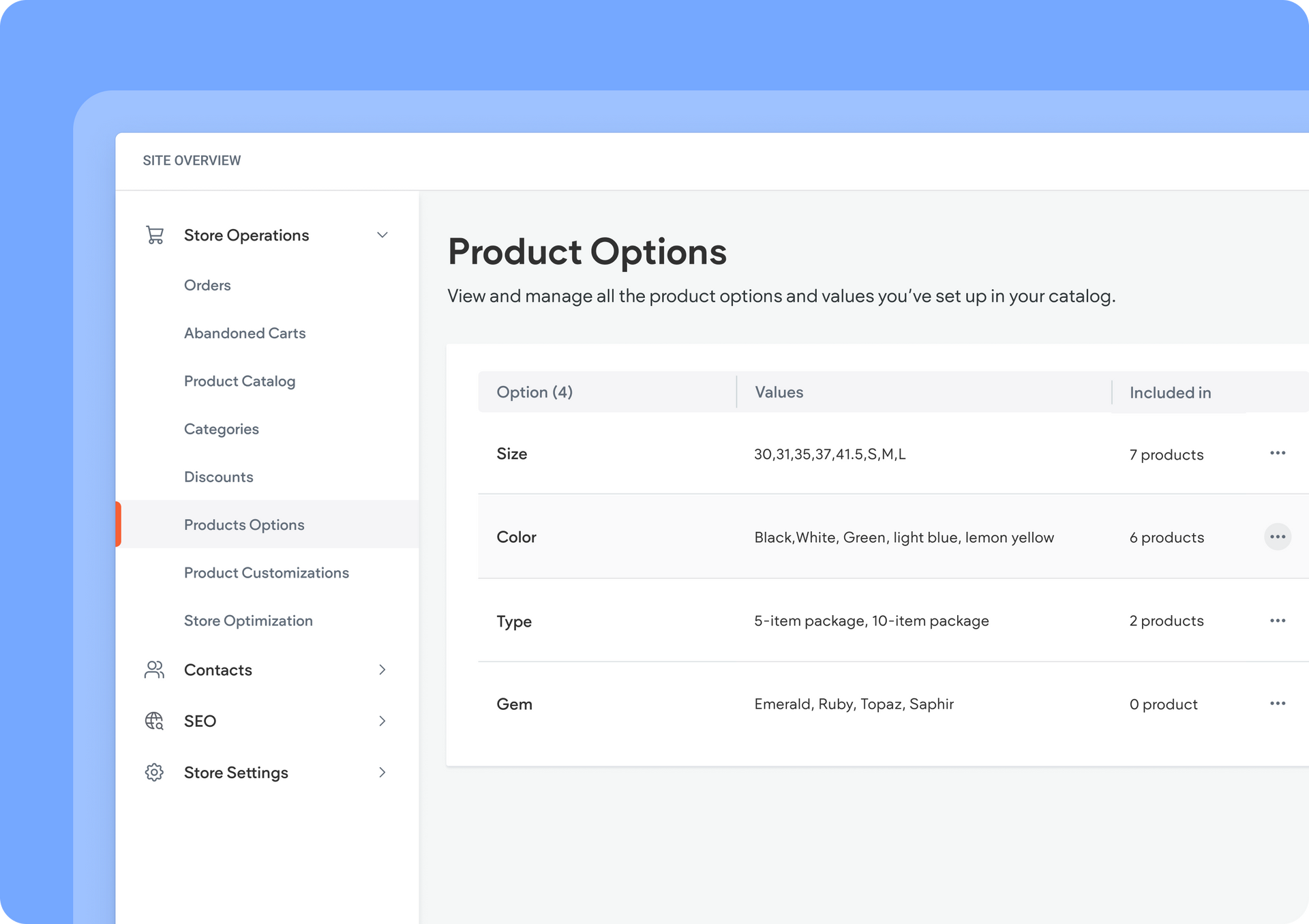Select the Size option name

[x=511, y=453]
